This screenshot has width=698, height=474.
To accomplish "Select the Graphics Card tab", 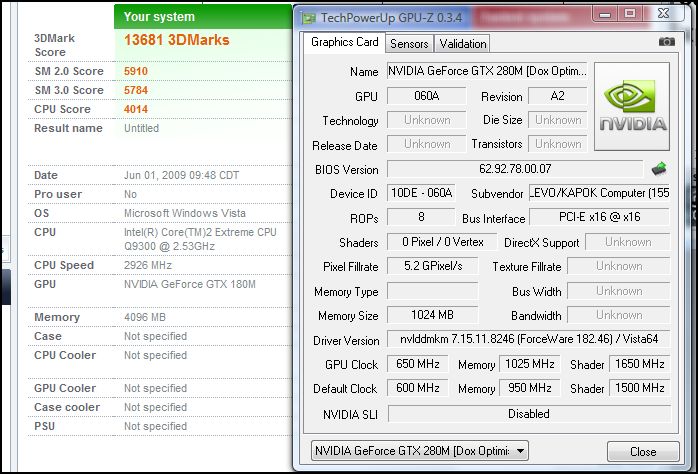I will 345,42.
